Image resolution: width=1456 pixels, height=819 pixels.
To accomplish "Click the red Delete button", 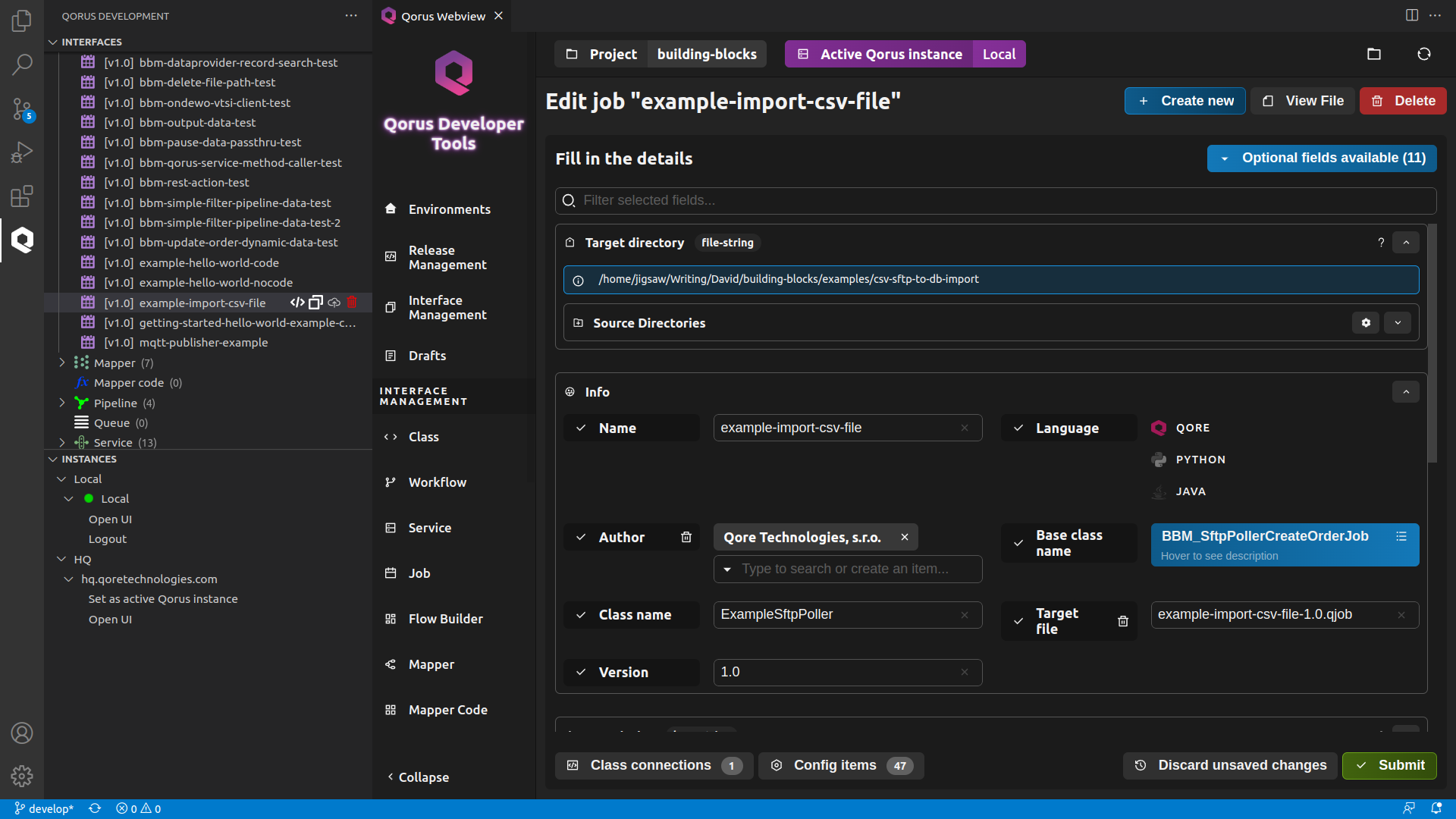I will (x=1403, y=101).
